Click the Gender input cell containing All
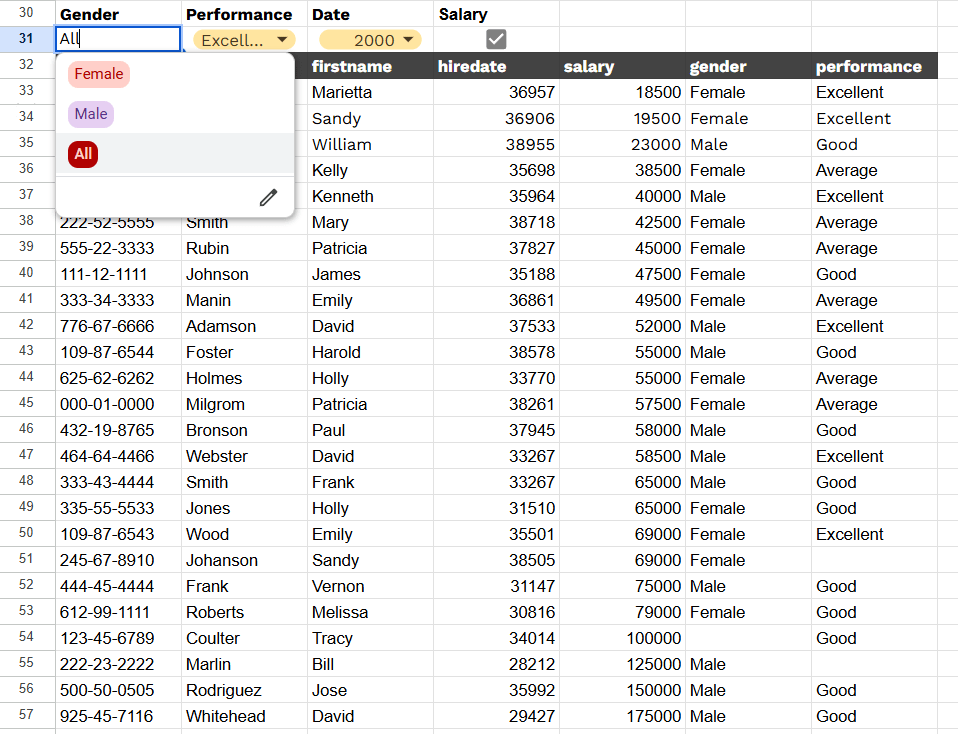Viewport: 958px width, 734px height. (118, 40)
